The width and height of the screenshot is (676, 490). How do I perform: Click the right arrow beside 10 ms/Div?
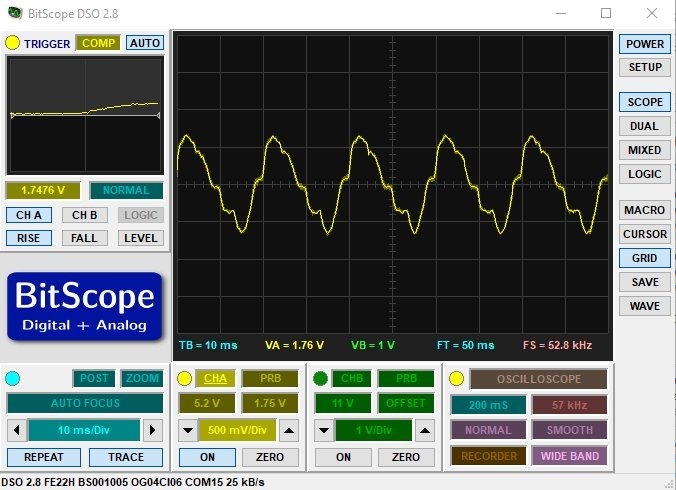click(152, 430)
